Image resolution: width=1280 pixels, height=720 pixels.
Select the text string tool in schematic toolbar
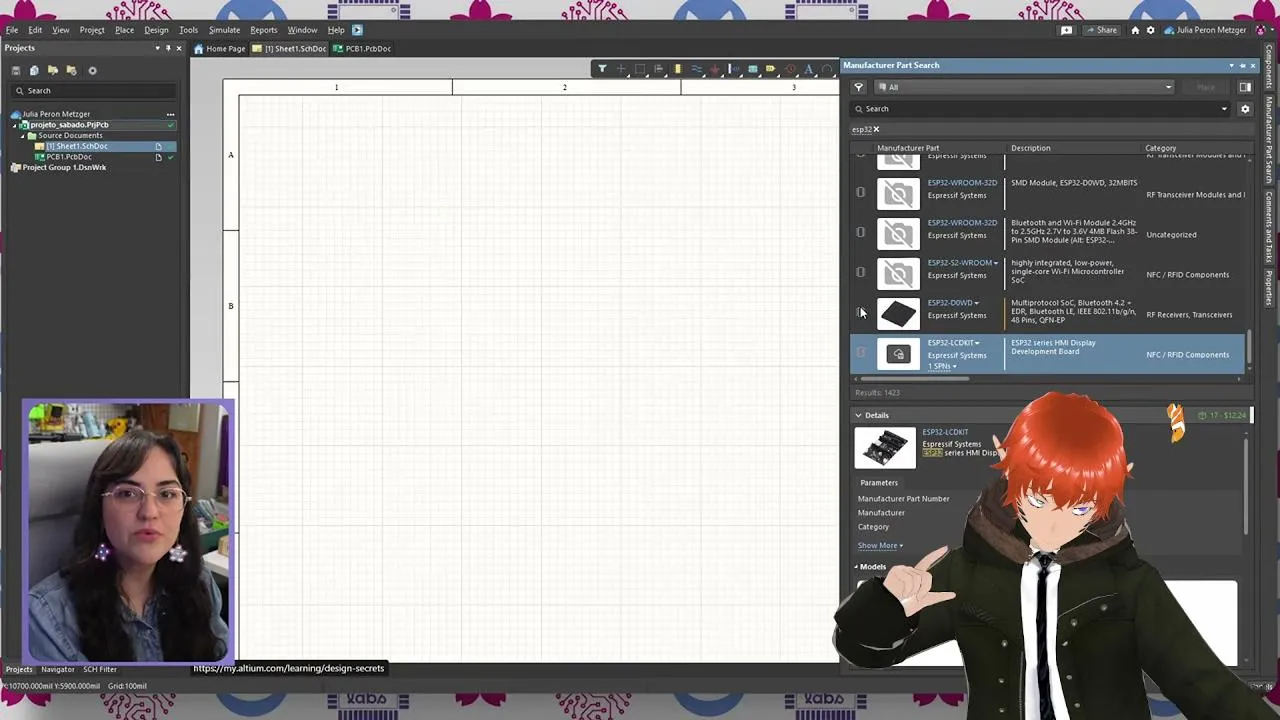coord(808,69)
